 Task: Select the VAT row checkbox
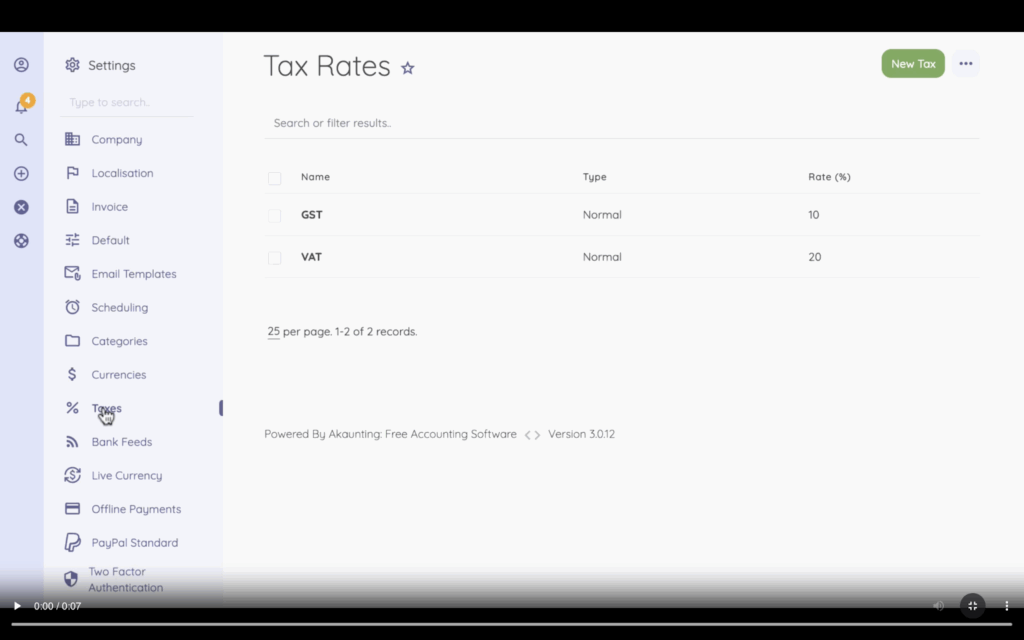pyautogui.click(x=274, y=258)
